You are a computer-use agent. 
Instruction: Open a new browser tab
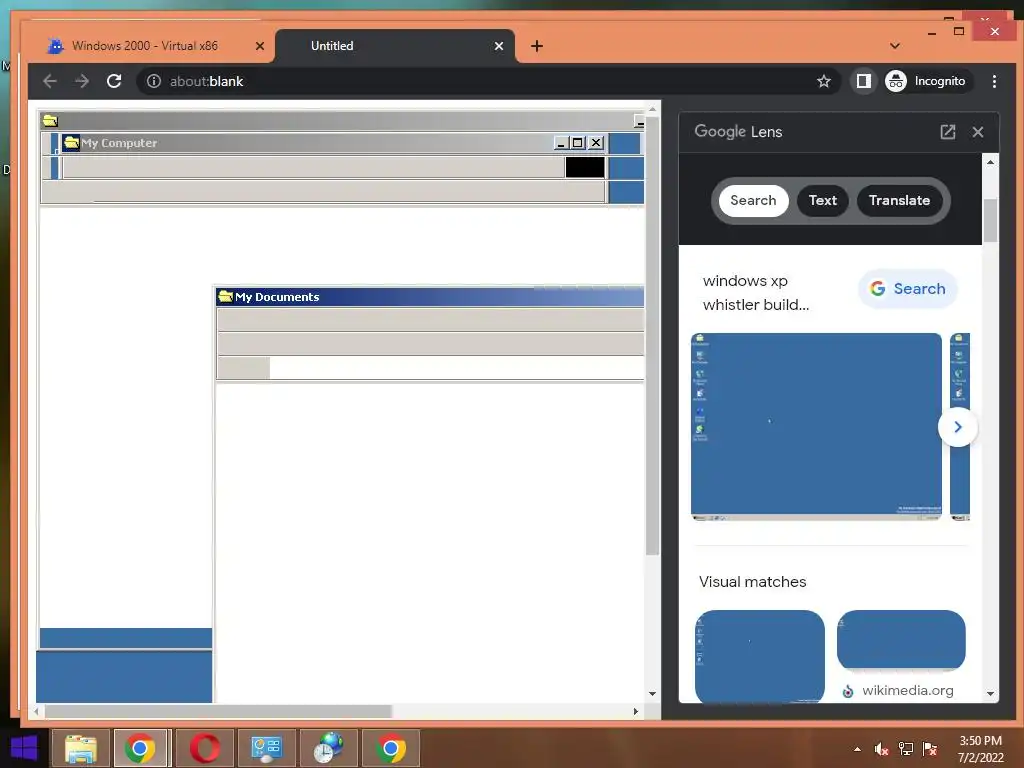coord(537,46)
